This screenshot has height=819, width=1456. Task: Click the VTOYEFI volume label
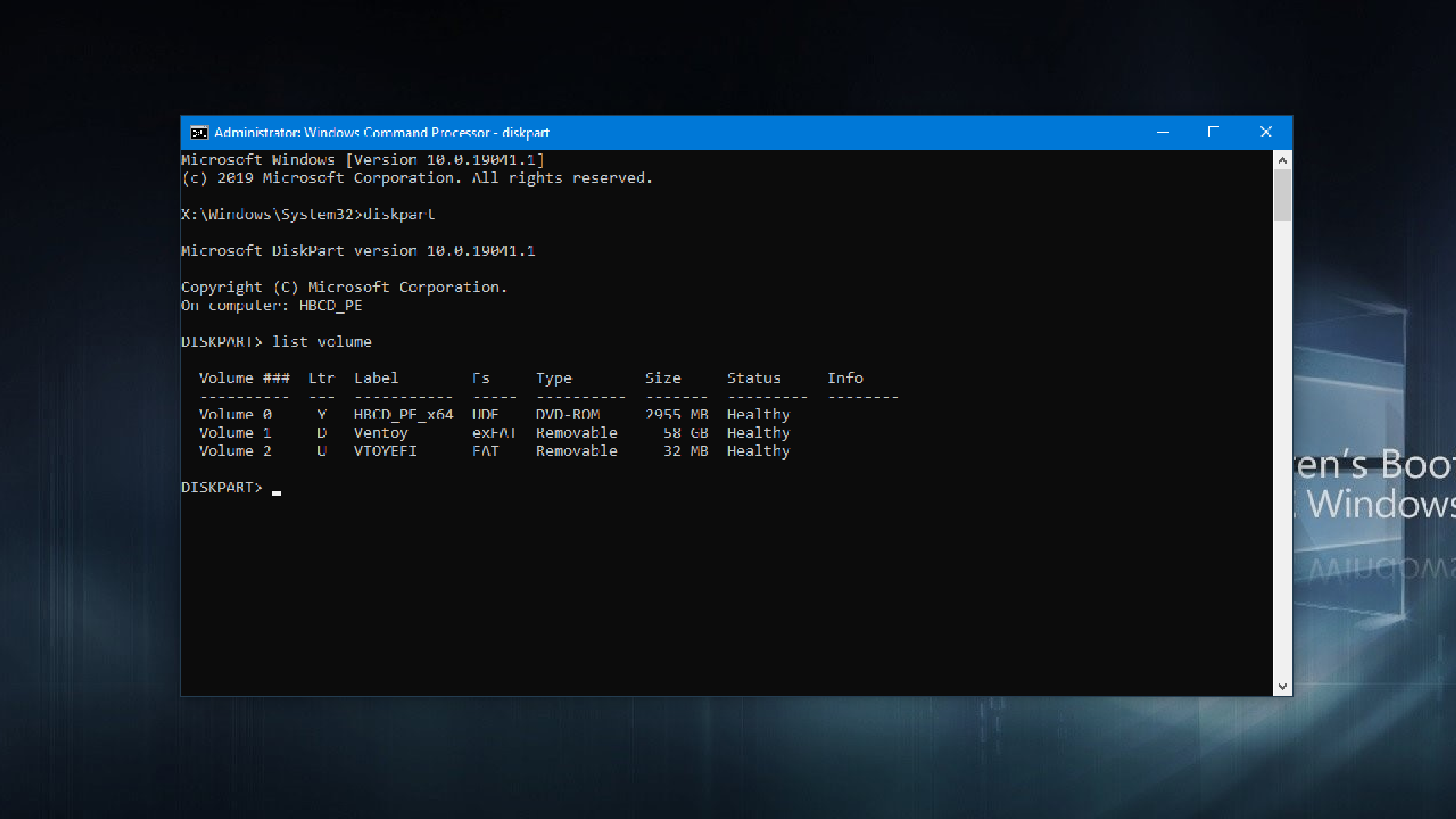tap(384, 451)
